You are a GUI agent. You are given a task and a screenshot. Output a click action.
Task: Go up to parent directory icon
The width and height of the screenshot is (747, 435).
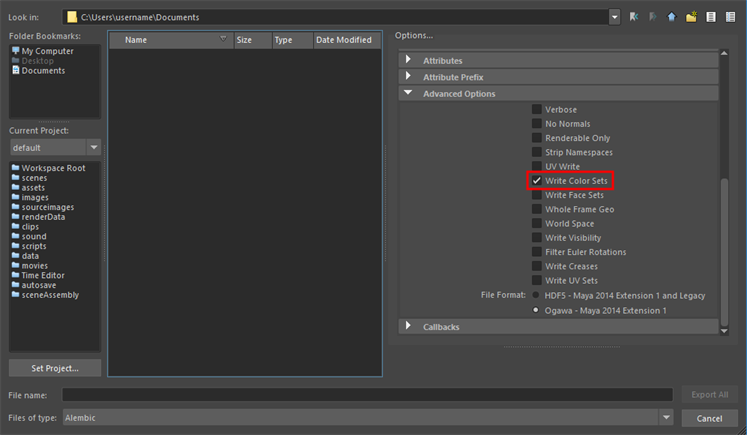click(x=672, y=17)
